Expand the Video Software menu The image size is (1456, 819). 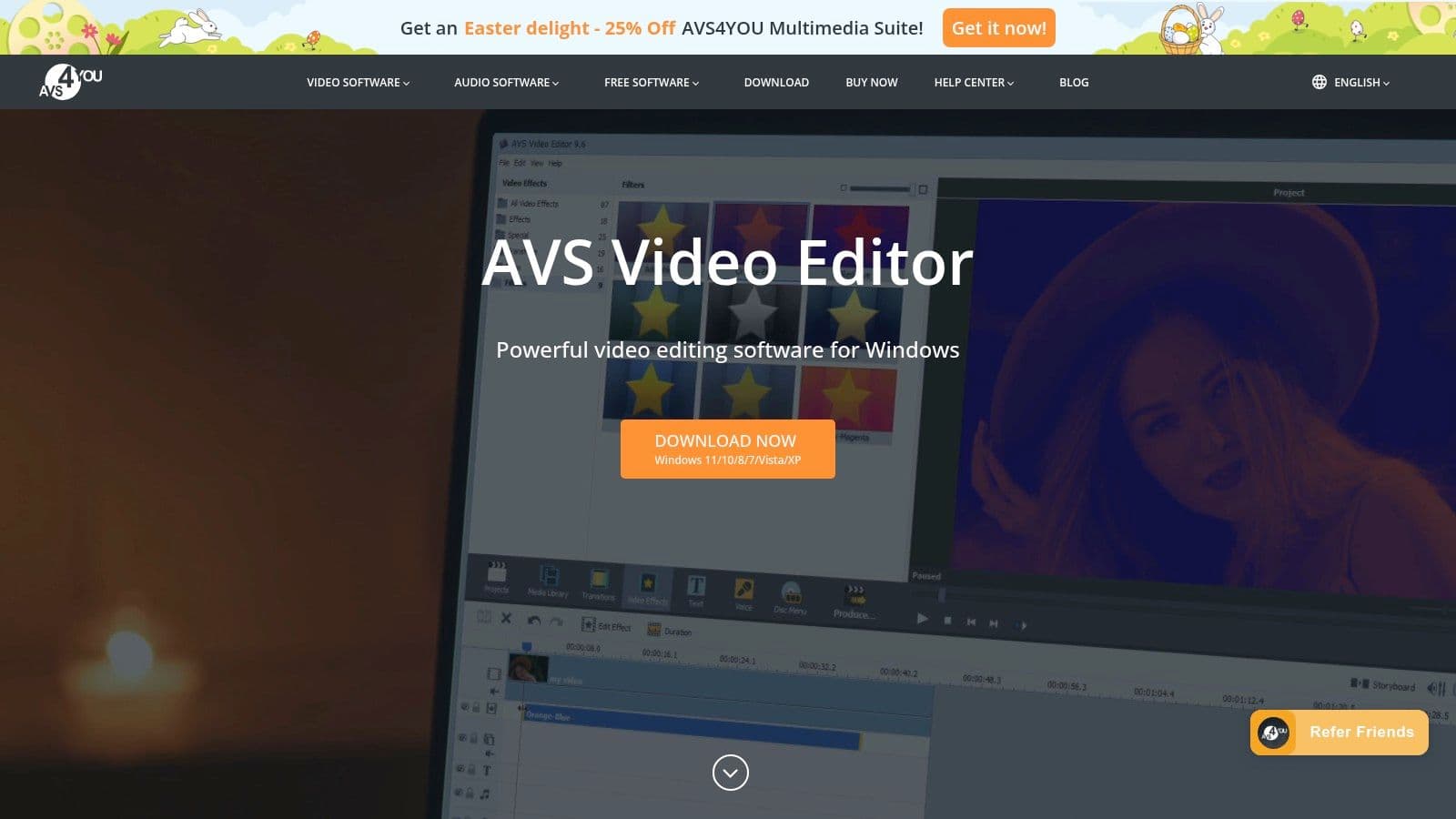point(358,82)
